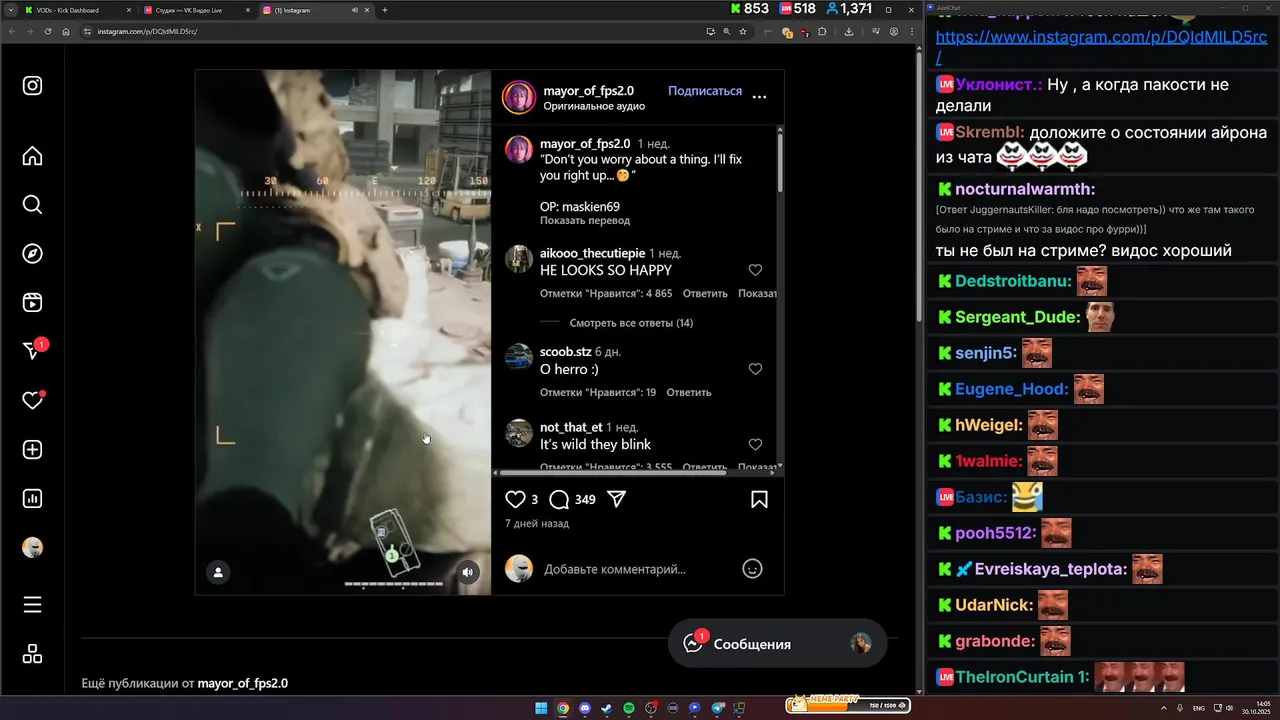Show tagged users icon on video
The image size is (1280, 720).
pyautogui.click(x=217, y=572)
